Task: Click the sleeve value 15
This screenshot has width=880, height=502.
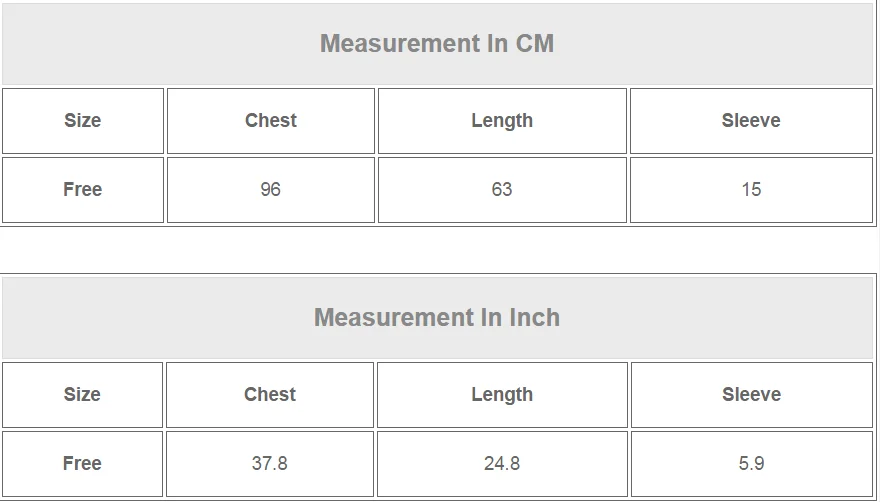Action: [751, 190]
